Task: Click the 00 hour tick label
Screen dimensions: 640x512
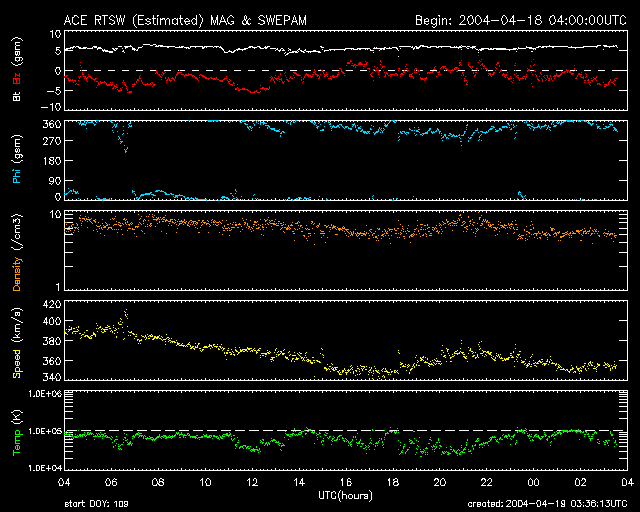Action: [x=532, y=482]
